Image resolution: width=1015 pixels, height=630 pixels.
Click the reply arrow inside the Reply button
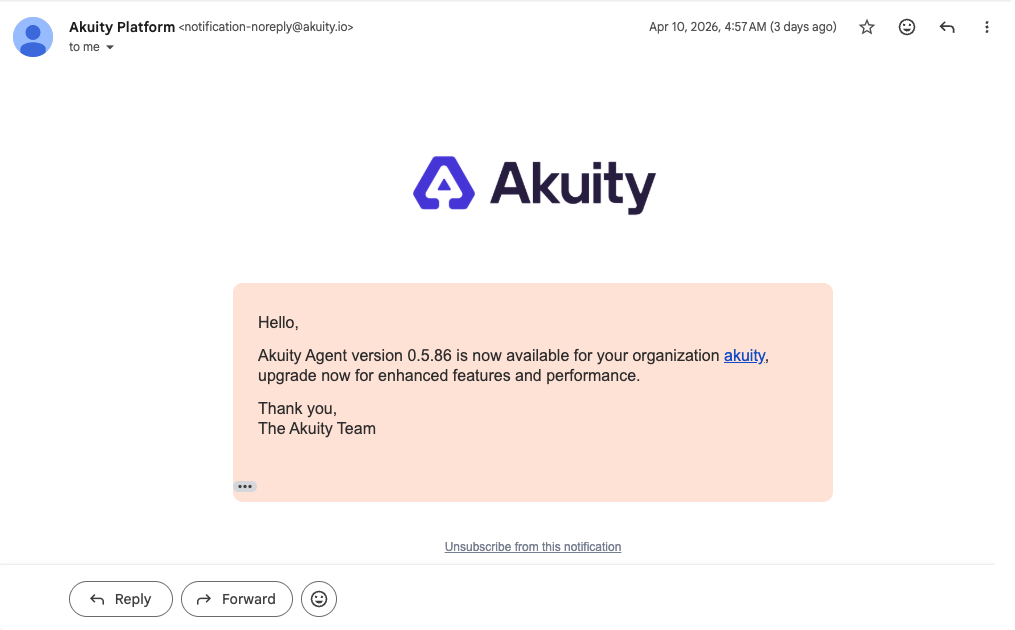pyautogui.click(x=95, y=598)
